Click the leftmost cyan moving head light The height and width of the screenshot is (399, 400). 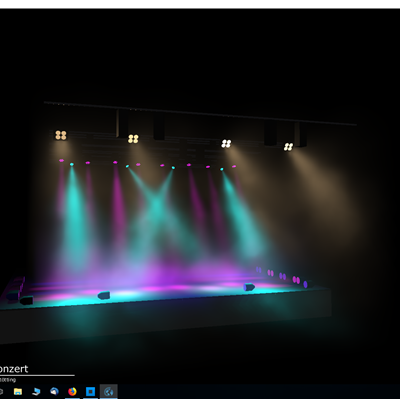click(72, 164)
